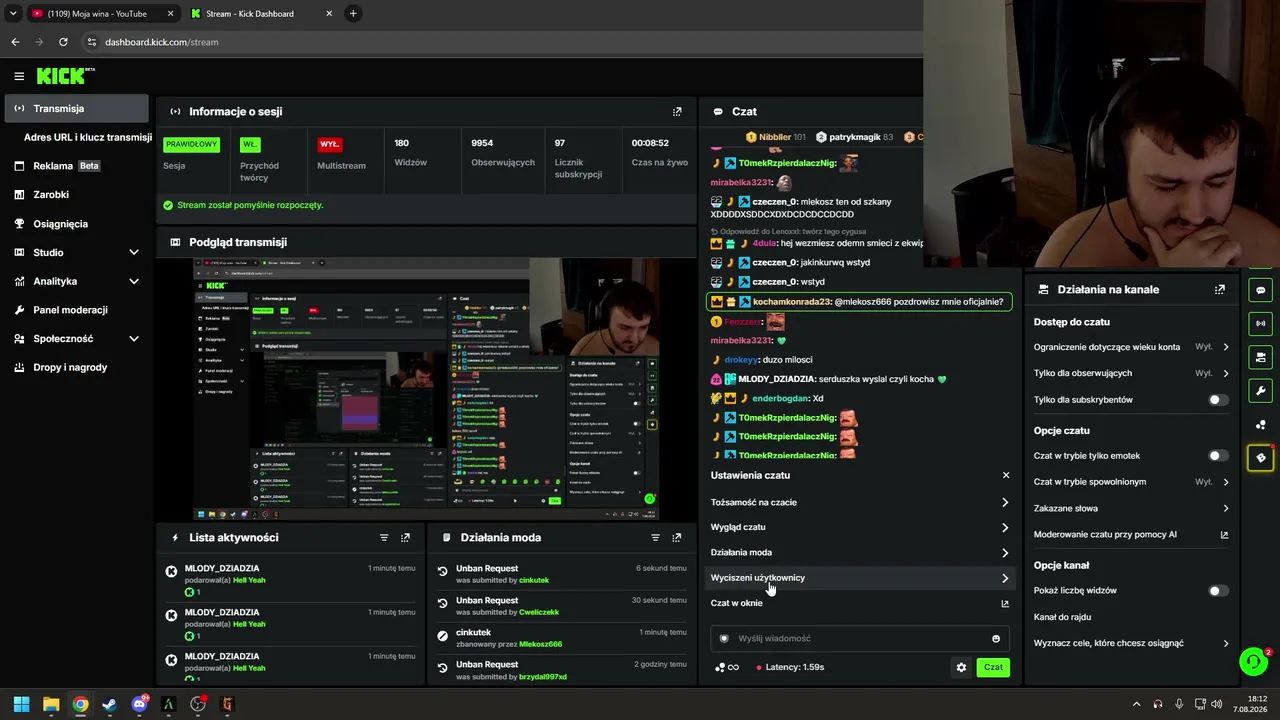Open Działania moda in chat settings menu
This screenshot has width=1280, height=720.
860,552
